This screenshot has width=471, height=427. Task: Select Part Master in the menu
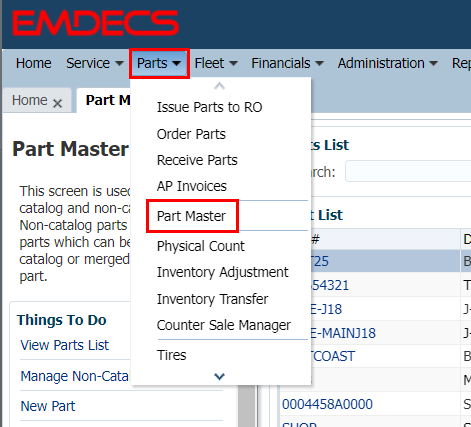pyautogui.click(x=191, y=216)
